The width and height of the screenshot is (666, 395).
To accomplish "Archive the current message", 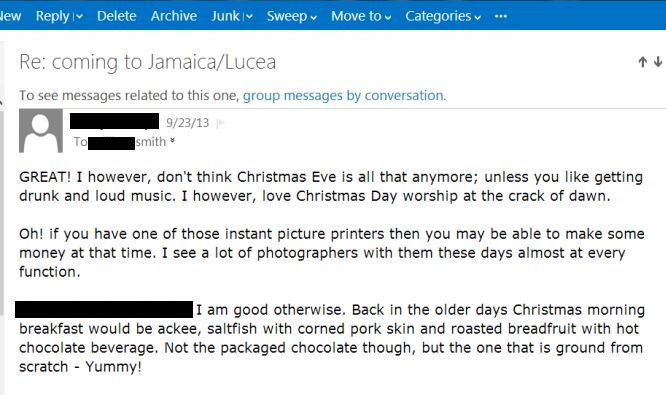I will tap(174, 16).
